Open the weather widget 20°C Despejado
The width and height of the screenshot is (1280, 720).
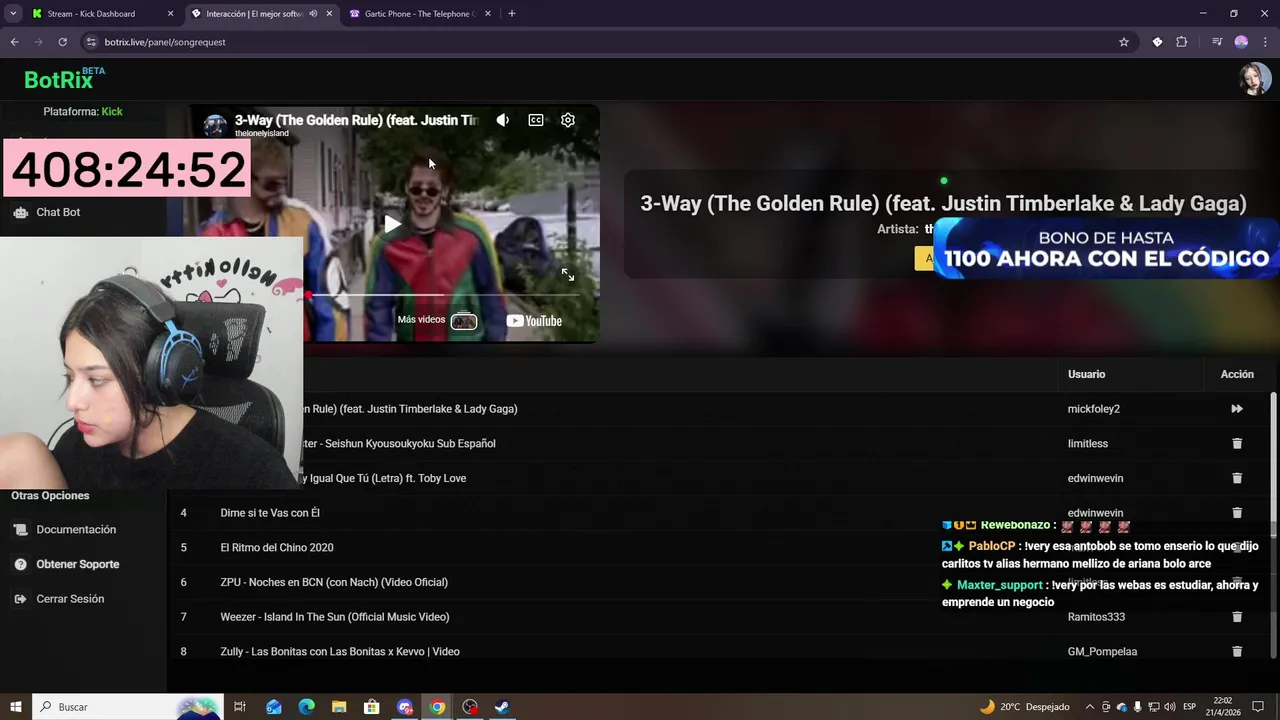pos(1025,707)
